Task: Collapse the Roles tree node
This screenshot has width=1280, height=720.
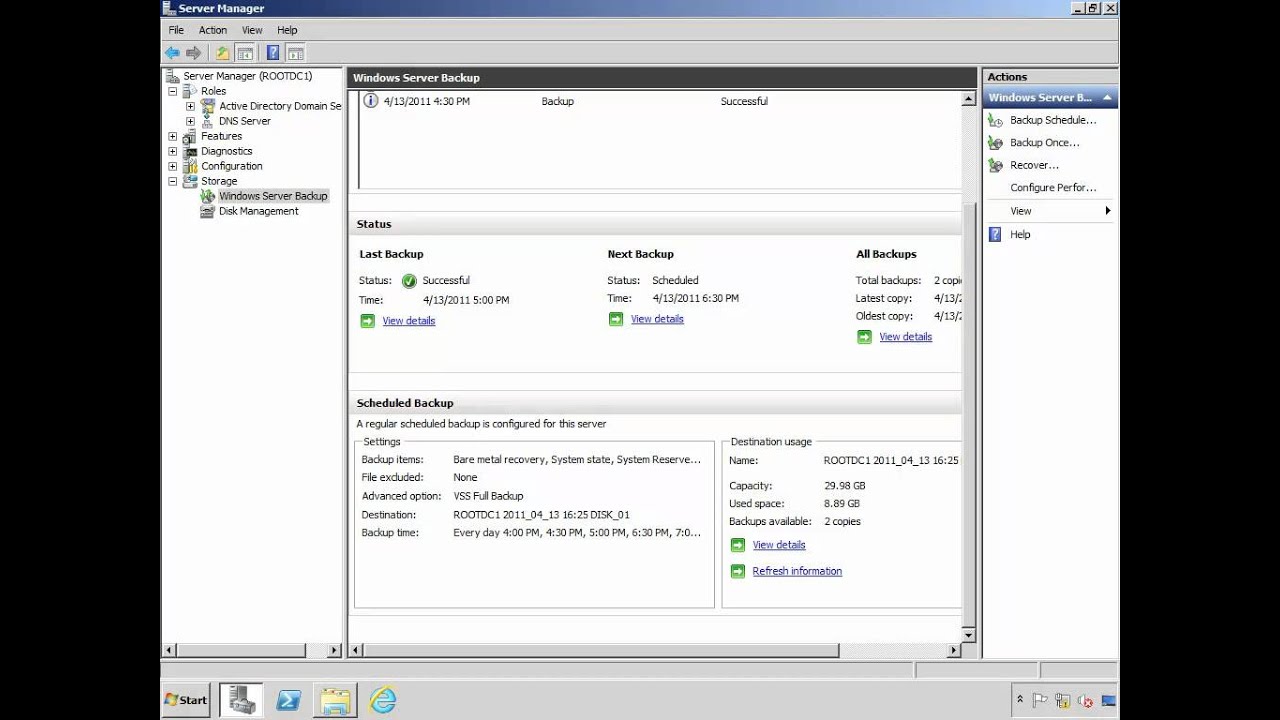Action: (173, 91)
